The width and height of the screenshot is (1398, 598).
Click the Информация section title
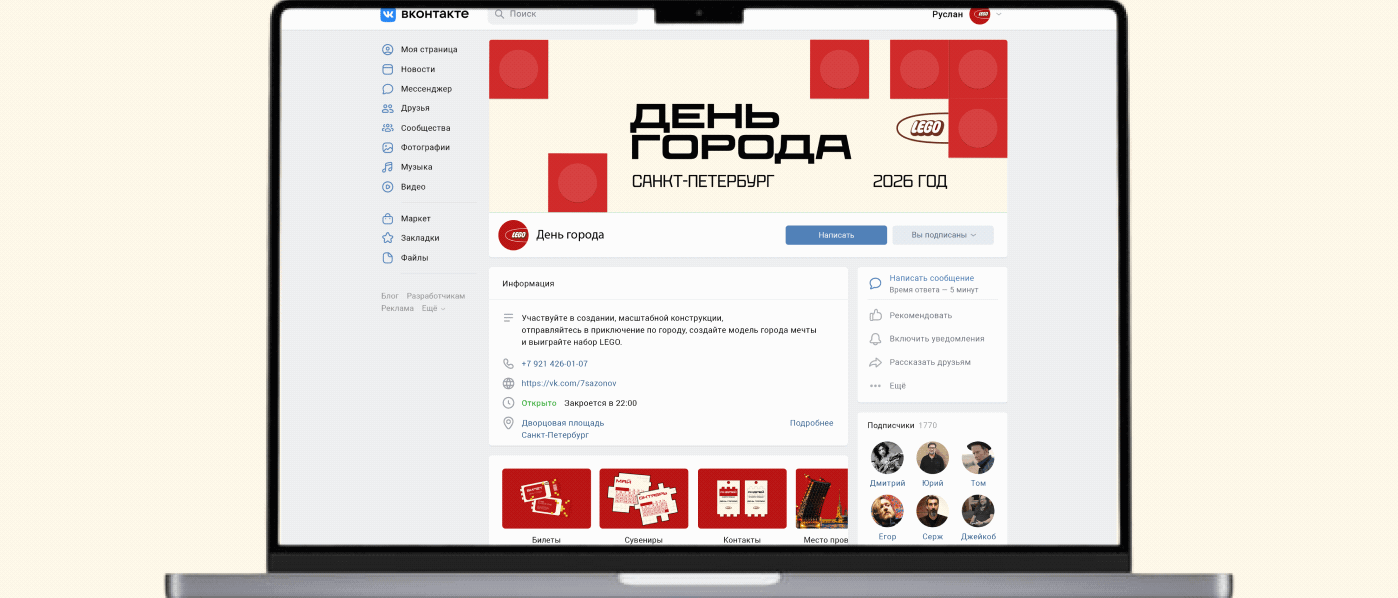coord(528,283)
